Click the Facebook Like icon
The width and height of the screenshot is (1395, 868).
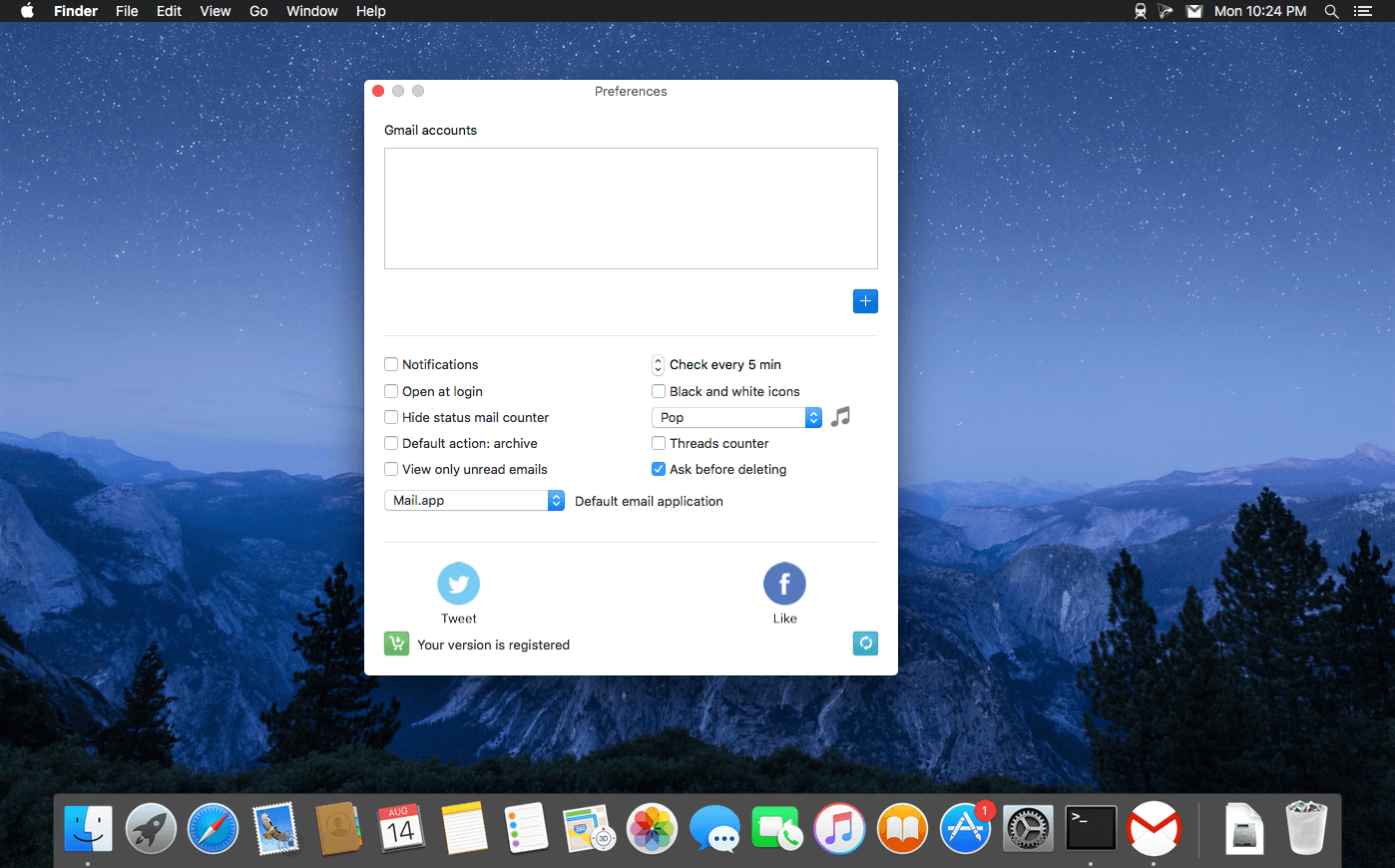784,584
